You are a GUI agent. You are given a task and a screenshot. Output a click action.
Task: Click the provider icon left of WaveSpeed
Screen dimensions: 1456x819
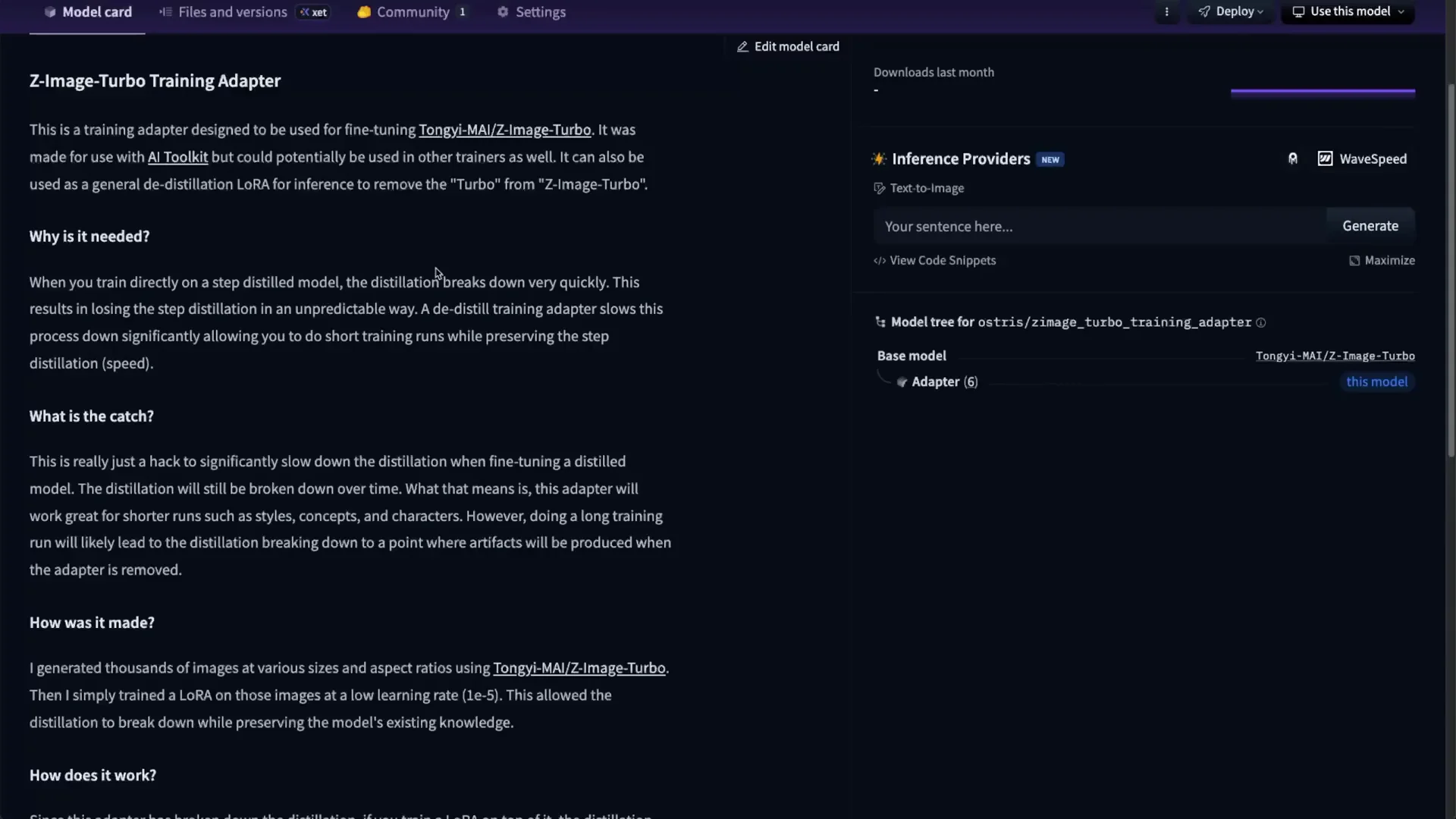click(x=1293, y=158)
